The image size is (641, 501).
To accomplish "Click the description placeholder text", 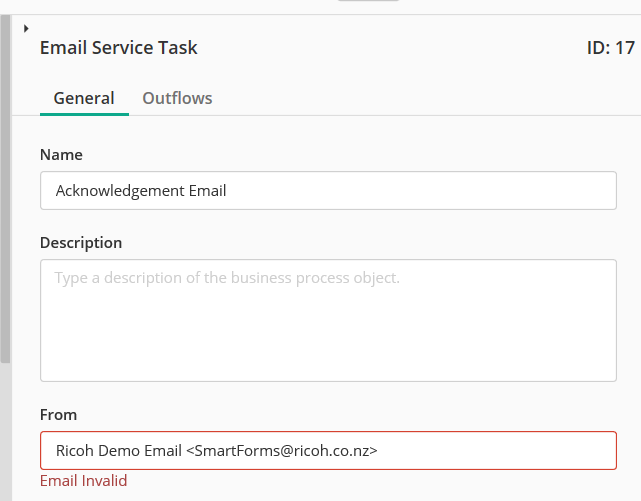I will pyautogui.click(x=227, y=278).
